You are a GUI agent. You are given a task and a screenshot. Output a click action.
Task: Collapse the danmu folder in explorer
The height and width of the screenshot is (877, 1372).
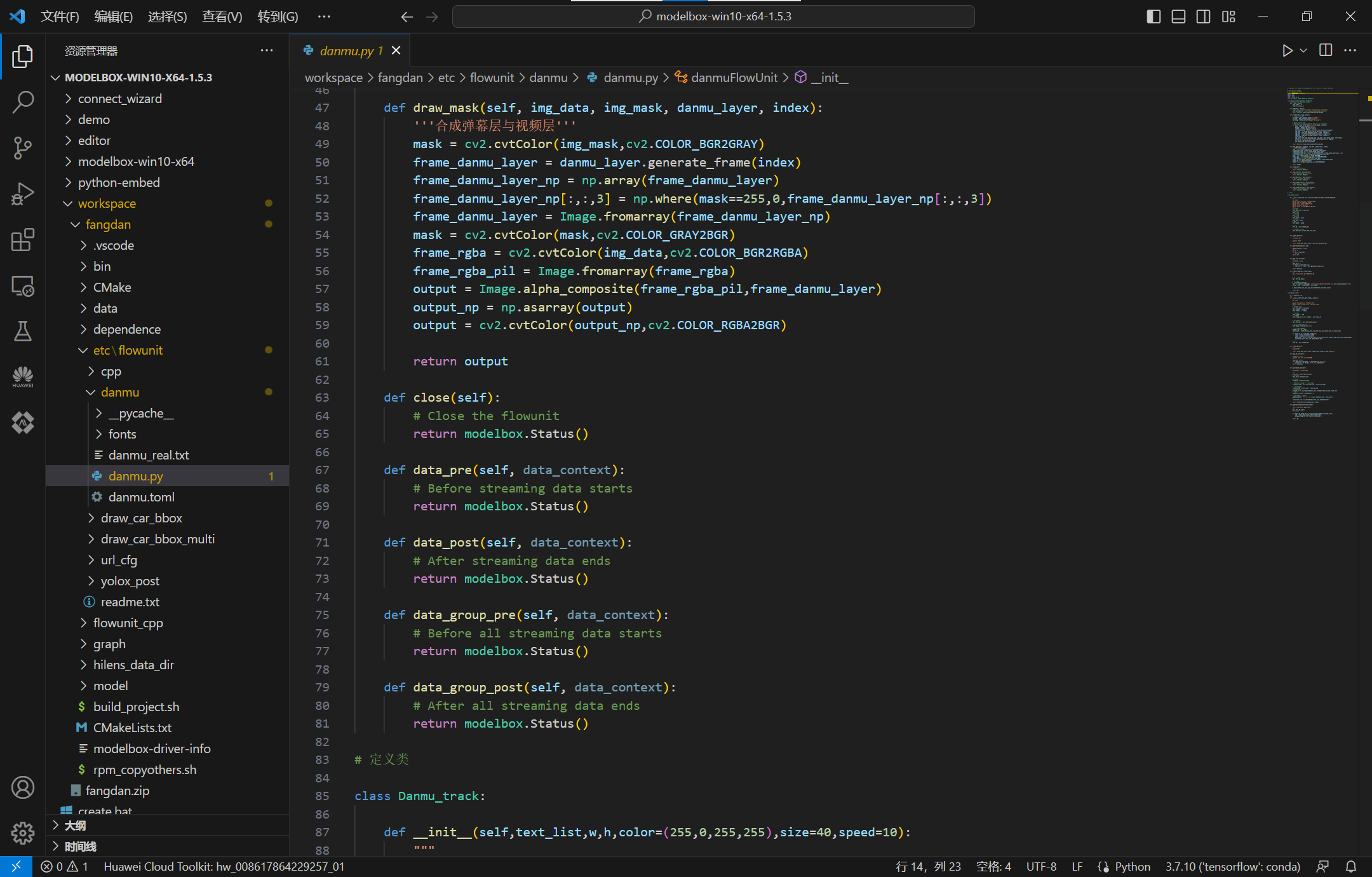tap(119, 392)
